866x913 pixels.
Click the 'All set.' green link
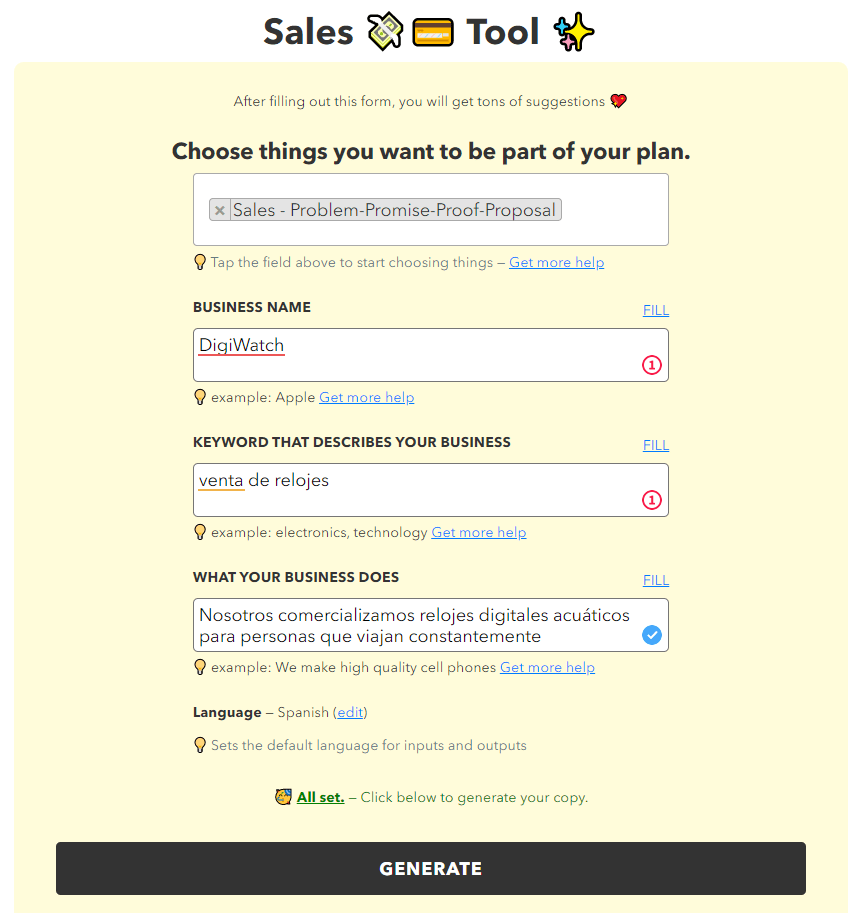tap(320, 797)
